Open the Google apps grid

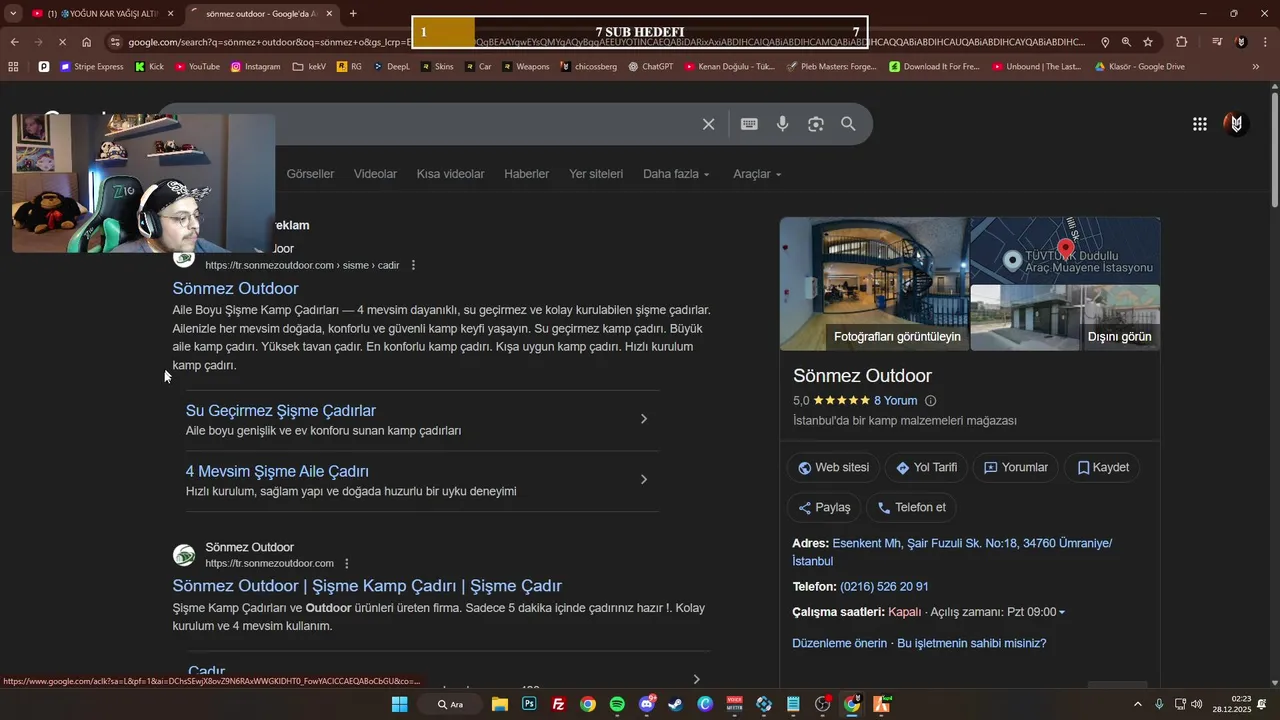[1199, 124]
